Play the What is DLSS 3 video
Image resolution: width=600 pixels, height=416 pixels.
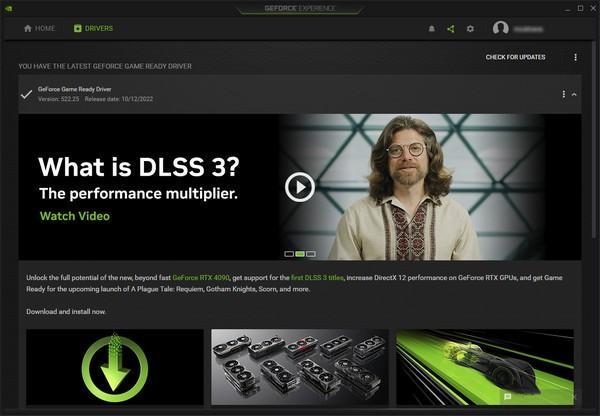click(300, 187)
